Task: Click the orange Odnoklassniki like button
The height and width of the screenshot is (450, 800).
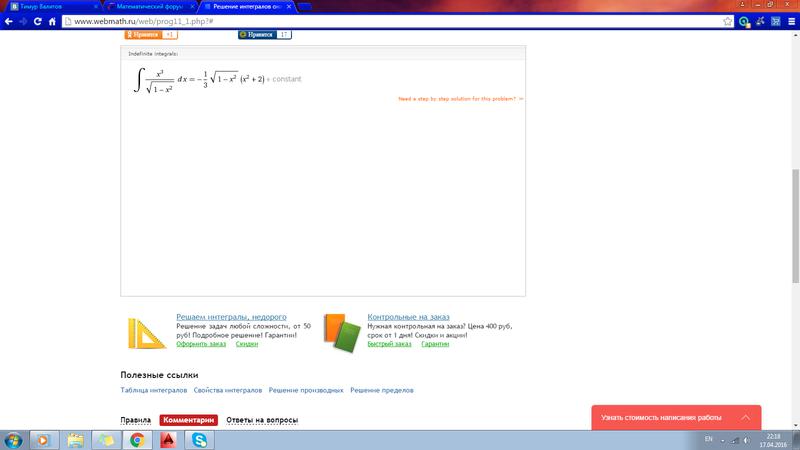Action: 151,35
